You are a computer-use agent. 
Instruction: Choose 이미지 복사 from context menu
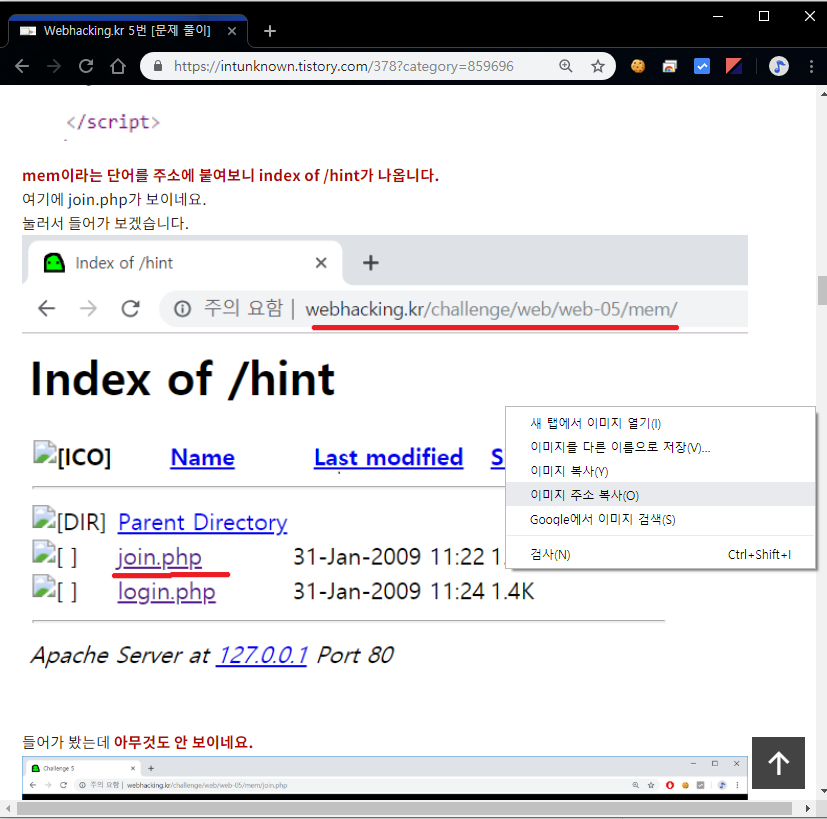point(660,471)
